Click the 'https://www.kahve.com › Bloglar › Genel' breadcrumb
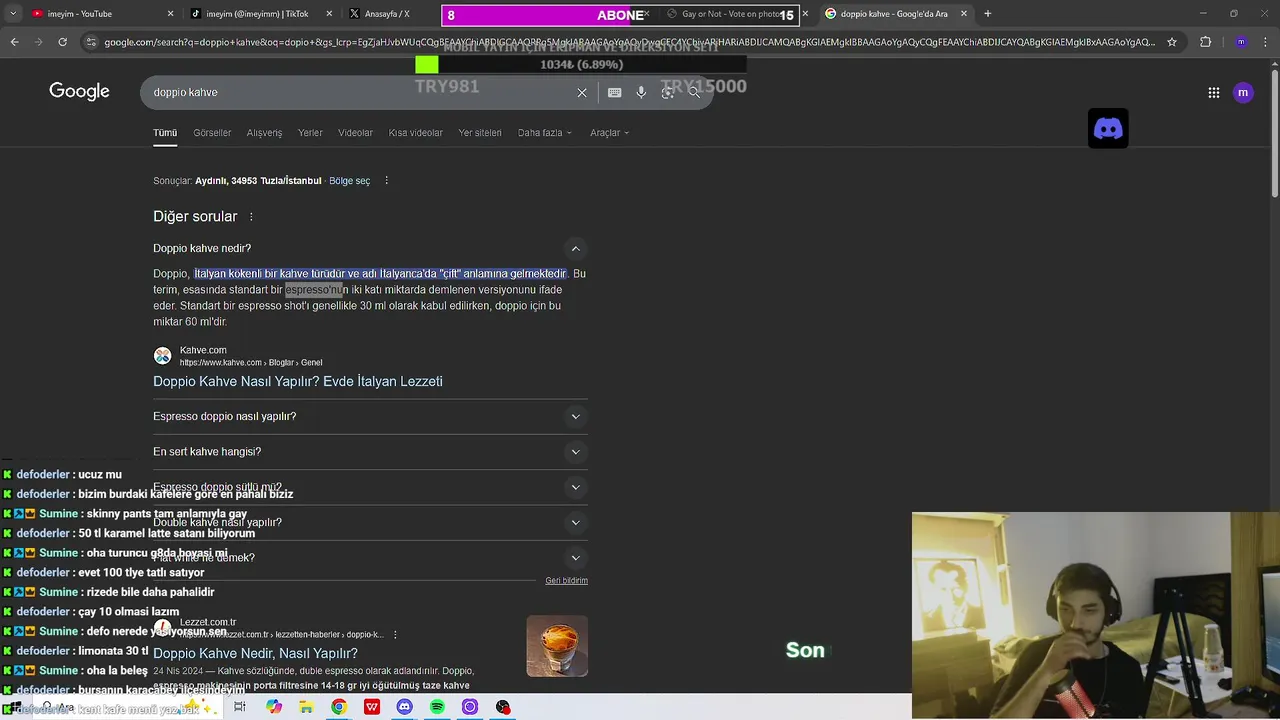Viewport: 1280px width, 720px height. point(251,363)
